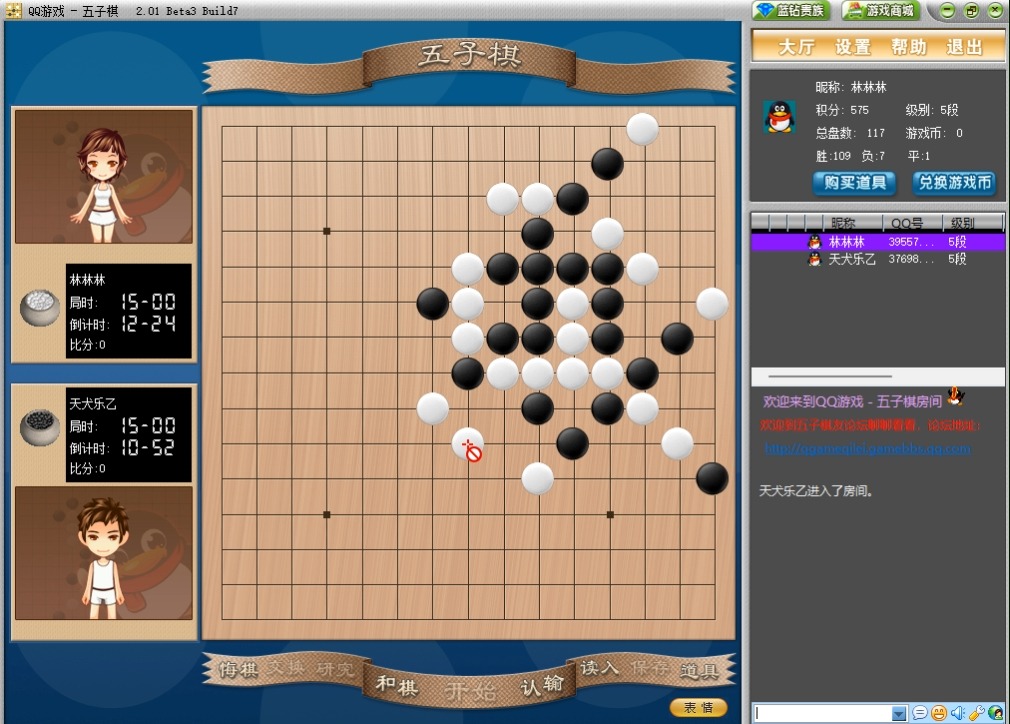
Task: Click the male player avatar of 天犬乐乙
Action: point(104,553)
